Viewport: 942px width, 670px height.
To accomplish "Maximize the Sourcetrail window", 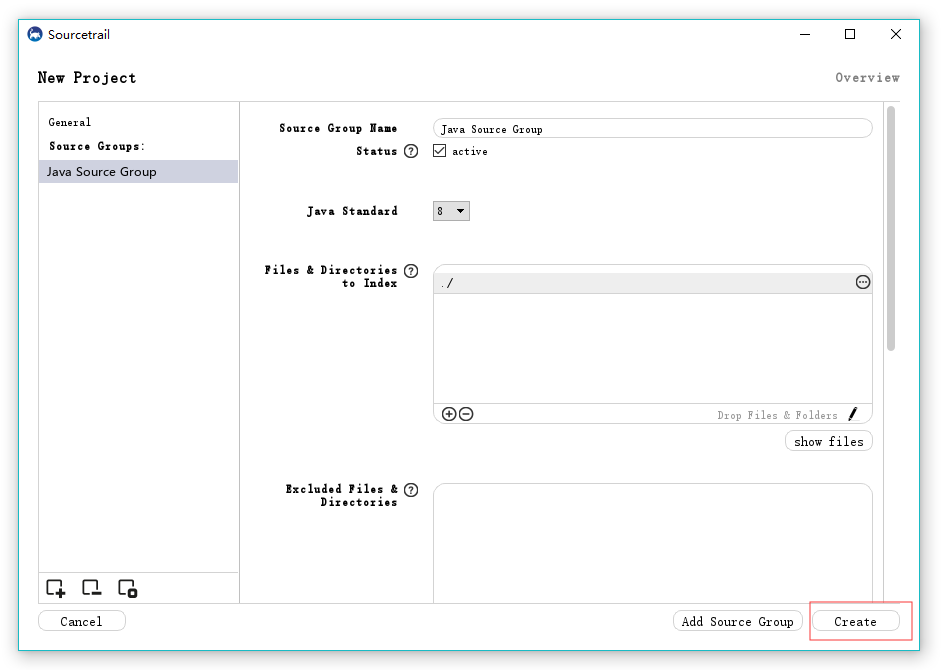I will click(x=850, y=34).
